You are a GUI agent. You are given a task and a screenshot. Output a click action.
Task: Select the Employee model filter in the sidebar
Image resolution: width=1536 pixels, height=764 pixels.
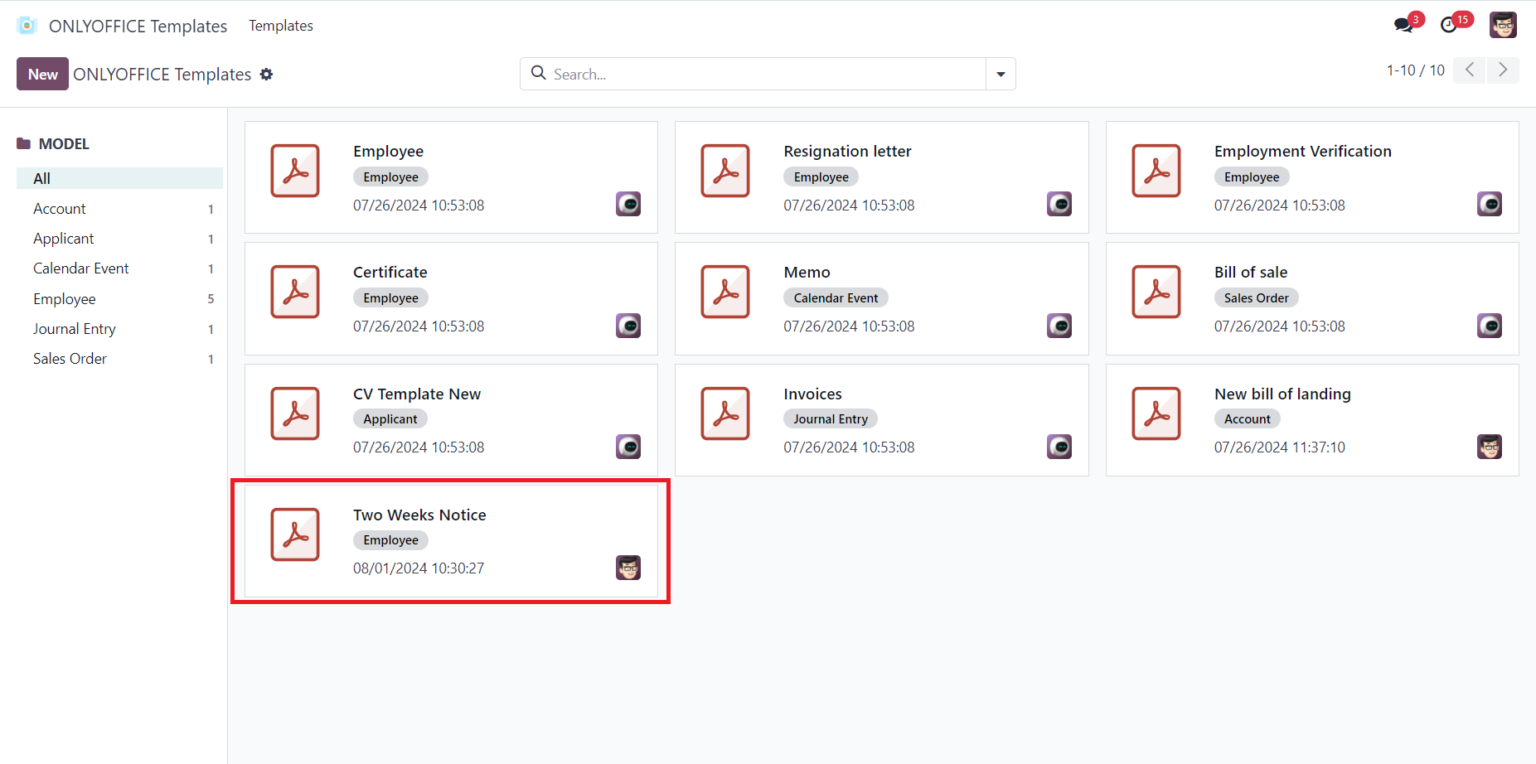(64, 298)
